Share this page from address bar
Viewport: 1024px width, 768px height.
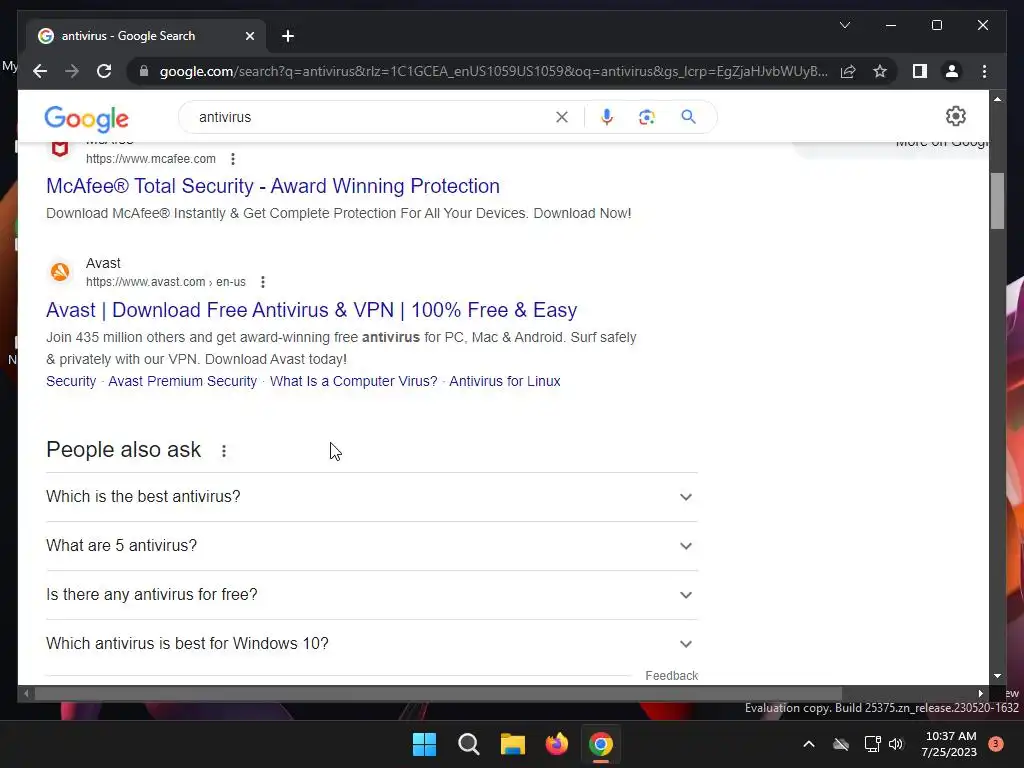pos(848,71)
